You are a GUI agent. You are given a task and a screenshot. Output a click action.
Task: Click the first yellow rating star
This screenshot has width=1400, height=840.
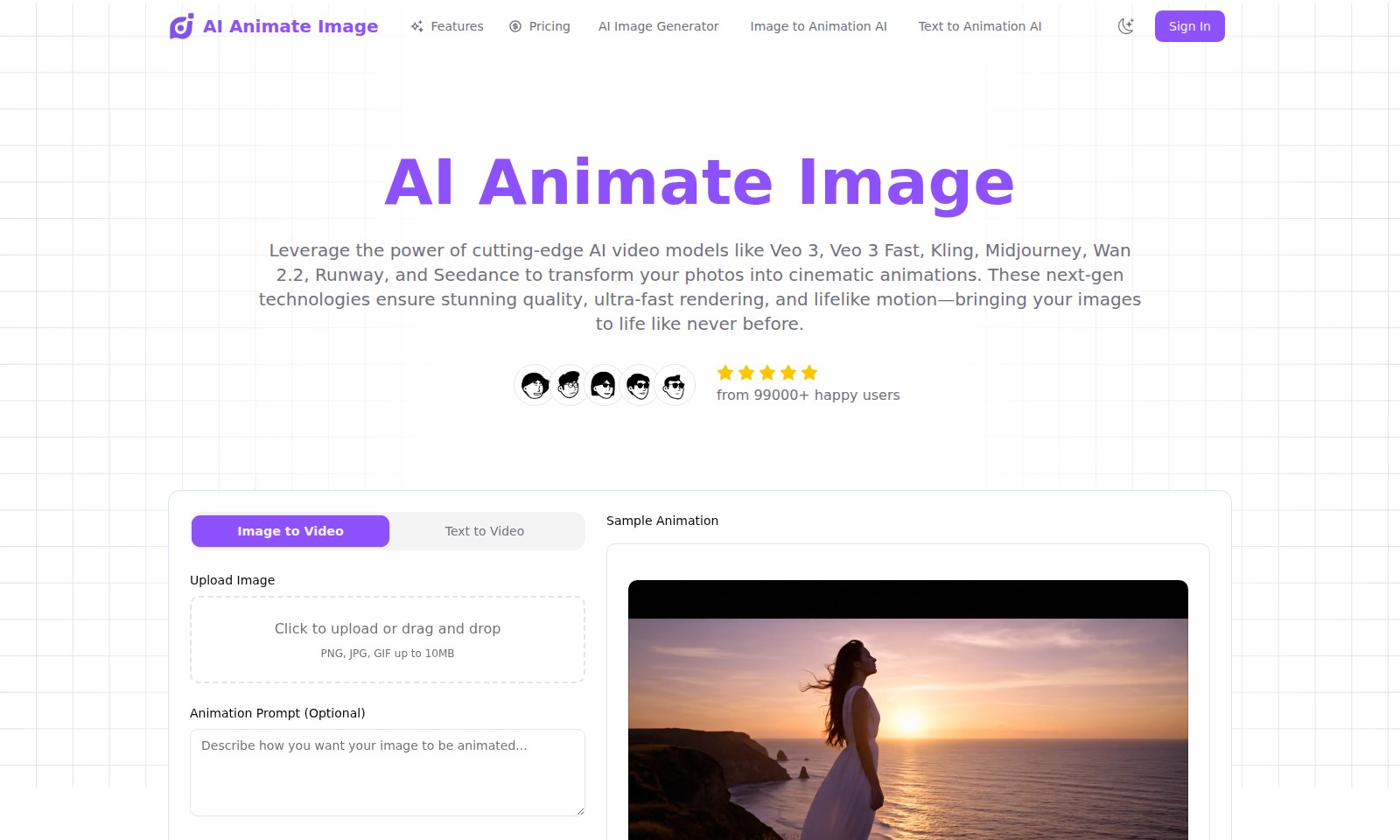[x=725, y=373]
